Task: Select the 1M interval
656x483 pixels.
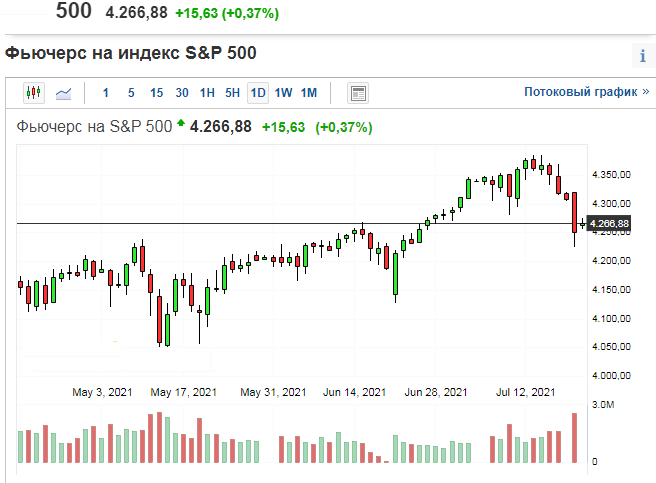Action: (x=309, y=93)
